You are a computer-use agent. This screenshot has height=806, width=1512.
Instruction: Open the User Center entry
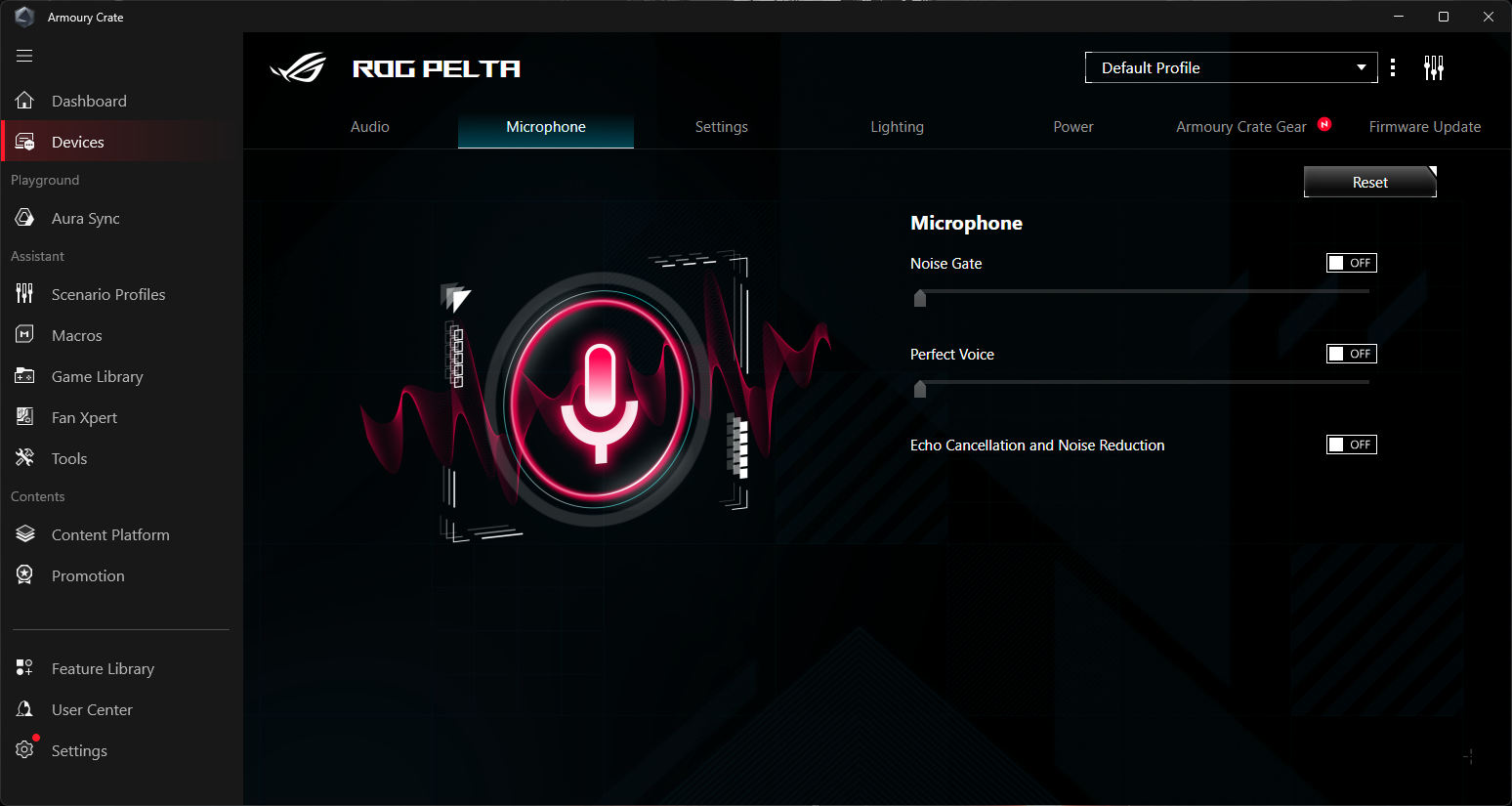coord(92,709)
